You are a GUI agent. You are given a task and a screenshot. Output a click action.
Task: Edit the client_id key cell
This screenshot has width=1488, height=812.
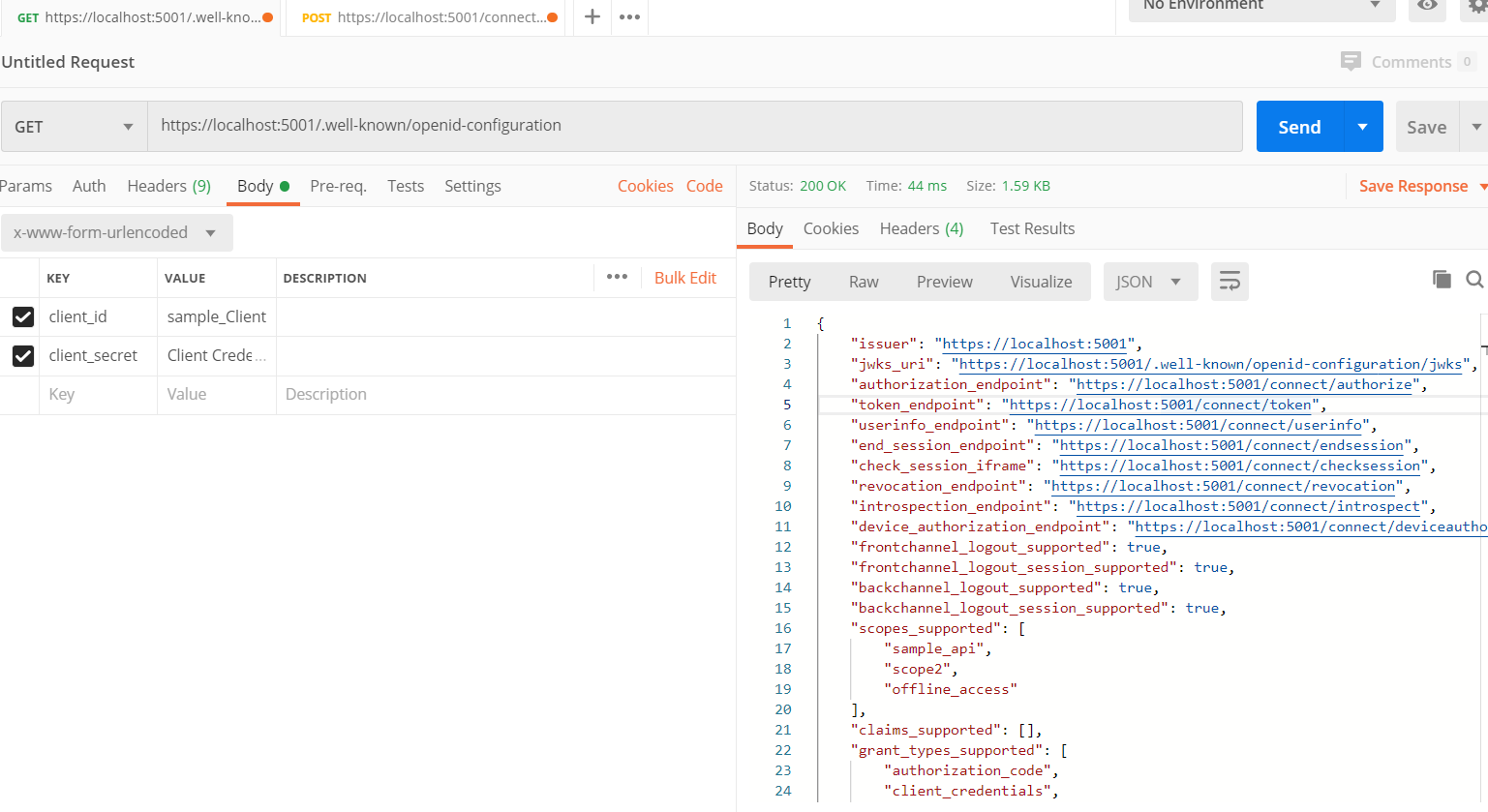point(98,316)
